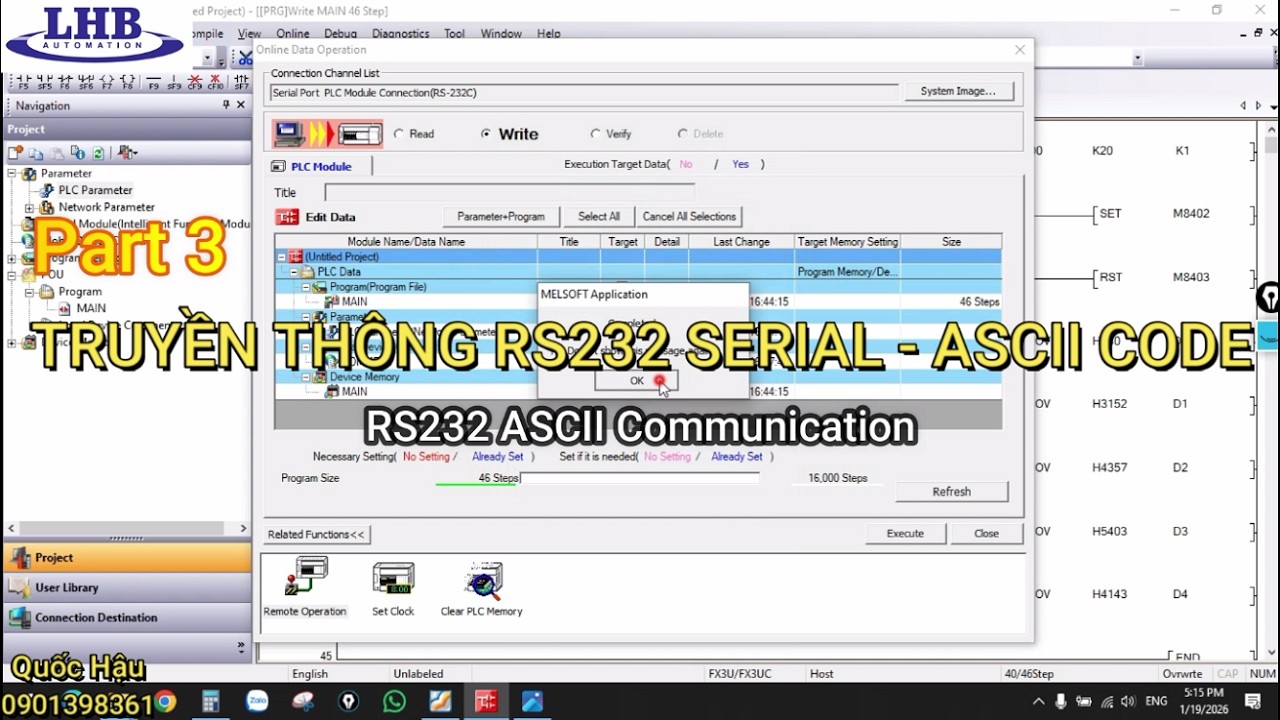Open Calculator from the taskbar
The width and height of the screenshot is (1280, 720).
click(211, 702)
